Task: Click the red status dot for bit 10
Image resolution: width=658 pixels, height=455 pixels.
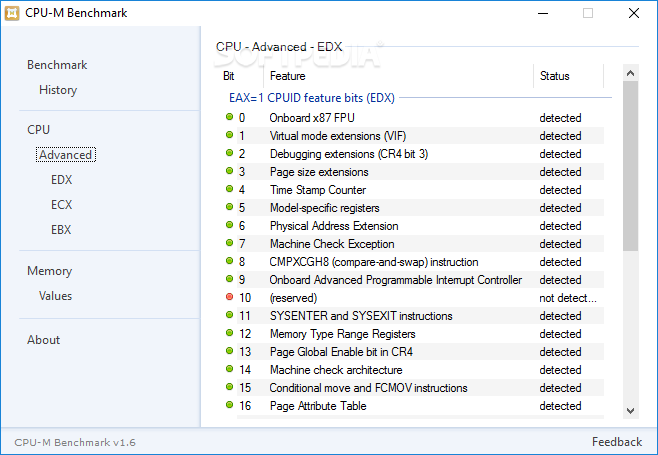Action: [x=230, y=297]
